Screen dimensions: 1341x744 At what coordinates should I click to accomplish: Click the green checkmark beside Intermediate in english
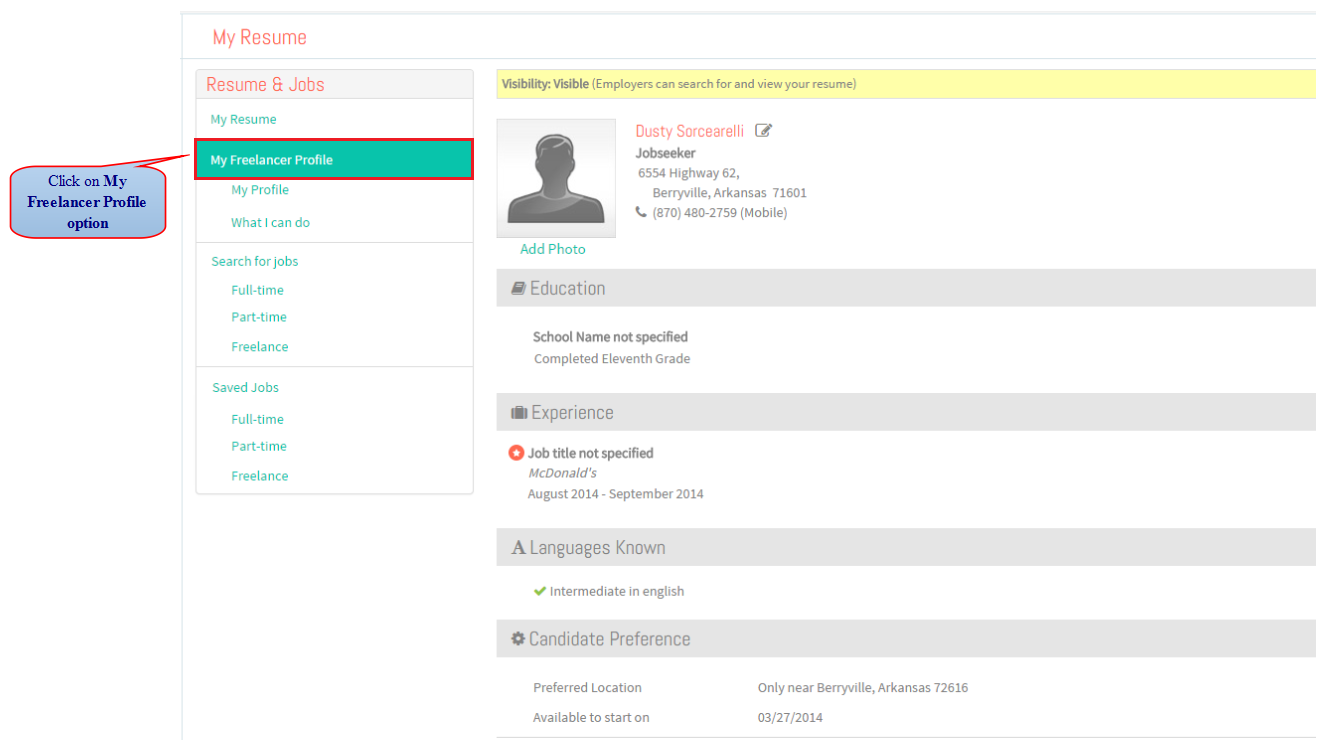540,591
